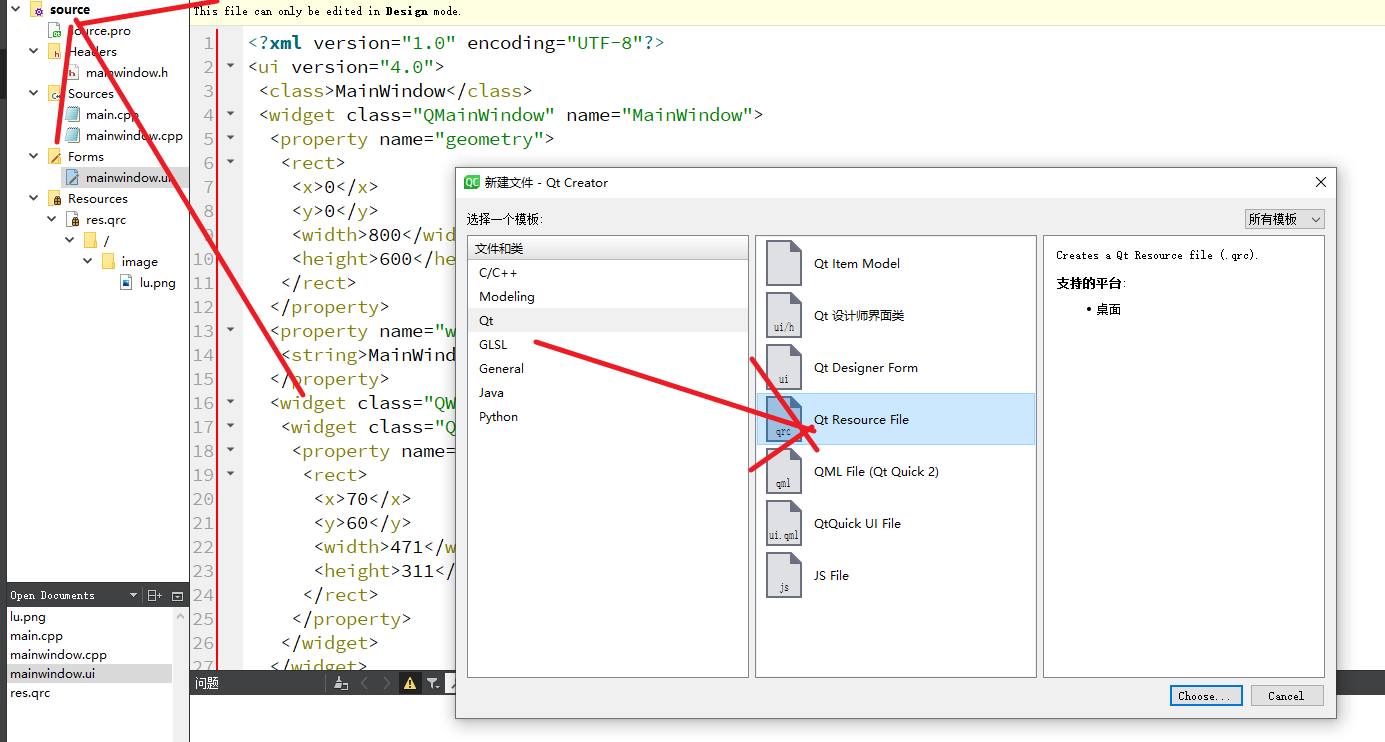Select the General category
The width and height of the screenshot is (1385, 742).
coord(608,368)
